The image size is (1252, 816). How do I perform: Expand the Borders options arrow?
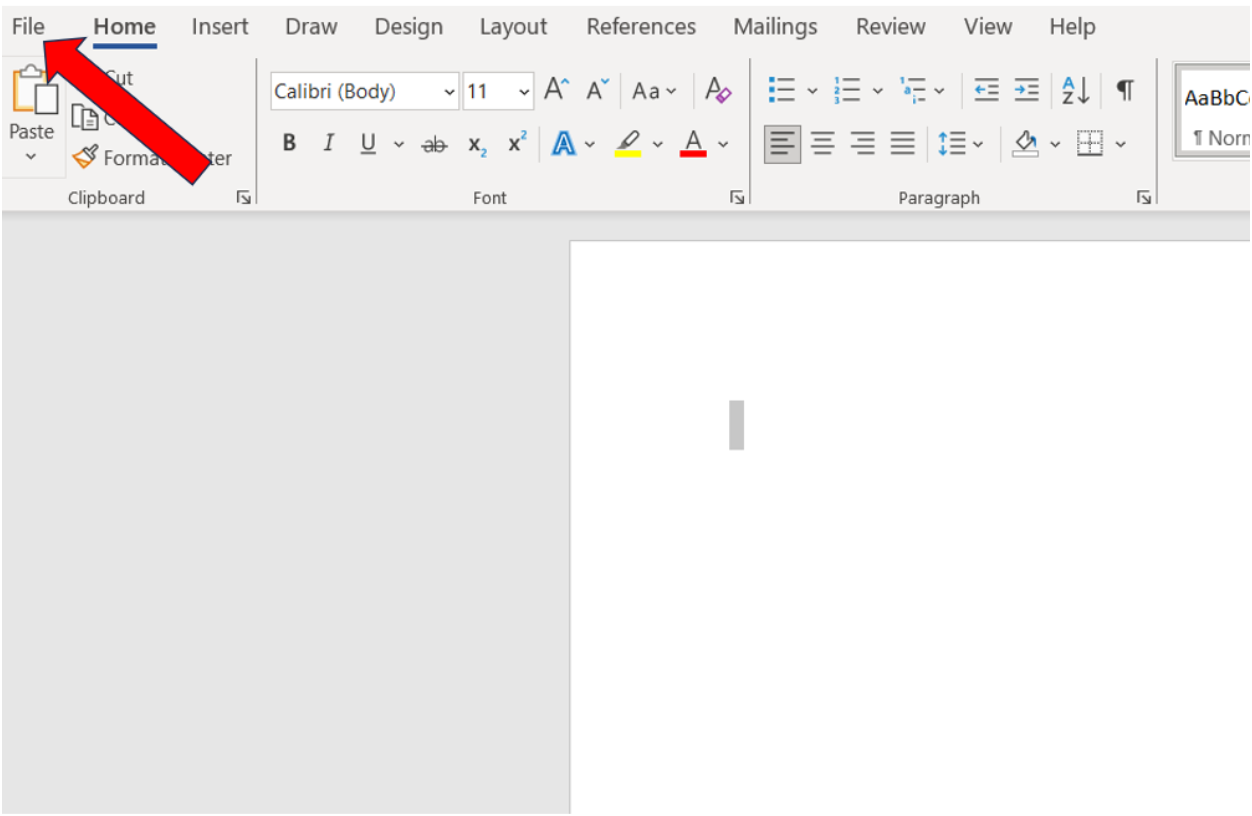coord(1120,145)
